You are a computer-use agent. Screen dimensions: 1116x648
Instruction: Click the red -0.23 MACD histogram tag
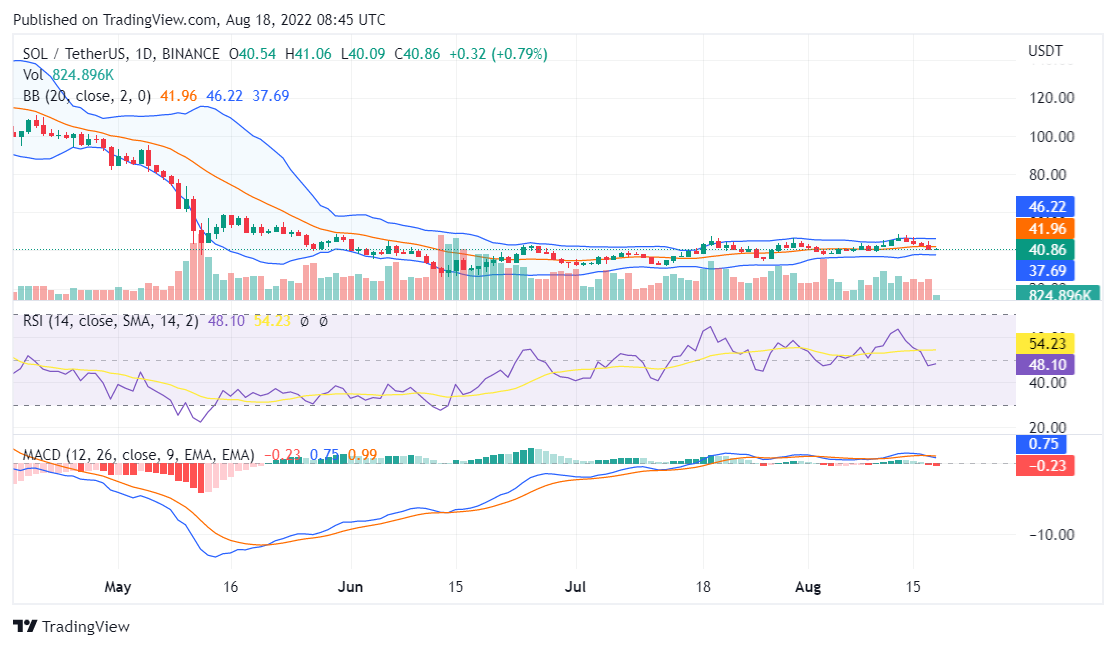(1045, 465)
